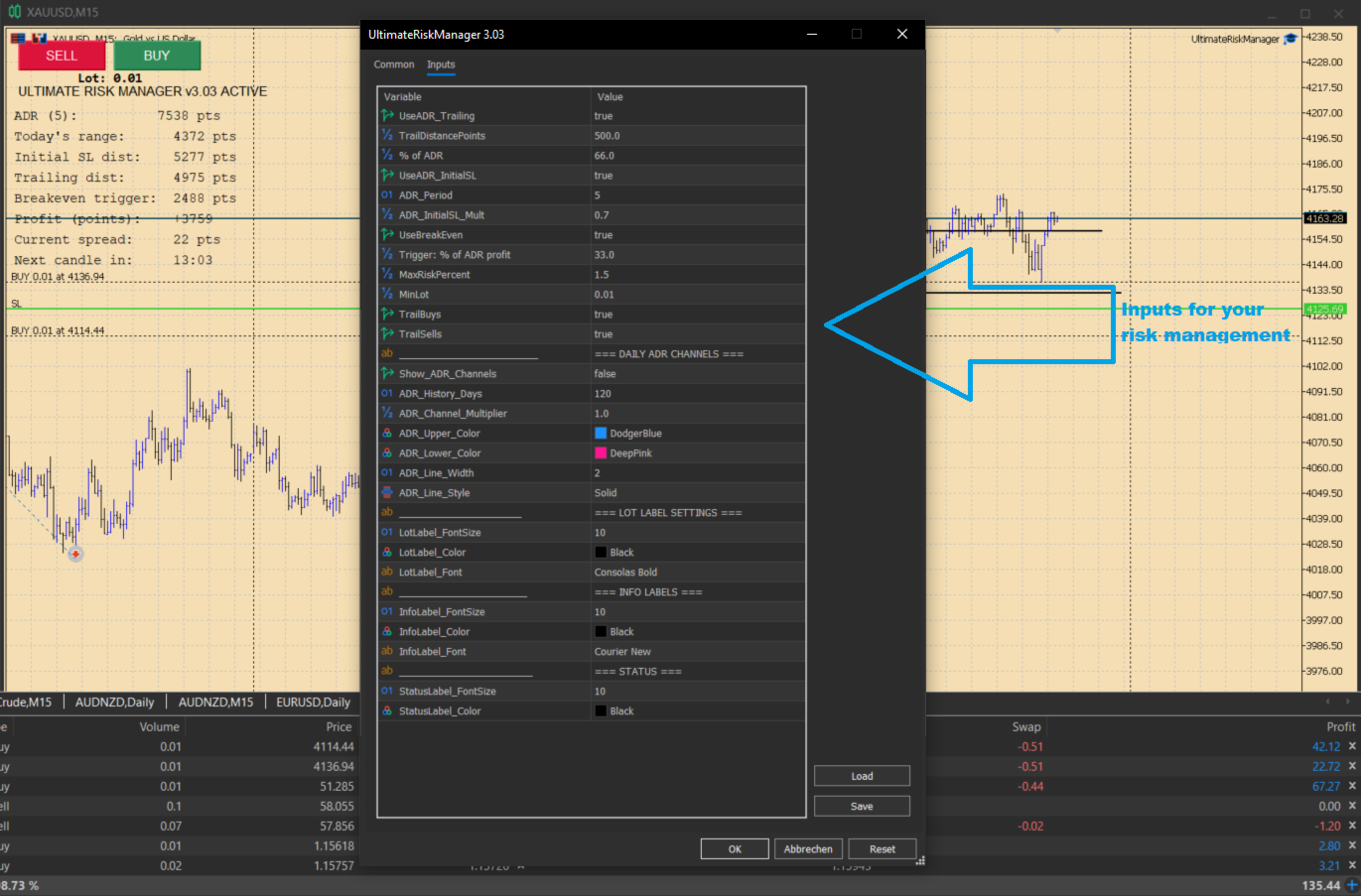Screen dimensions: 1361x896
Task: Click the color-type icon beside ADR_Upper_Color
Action: point(387,434)
